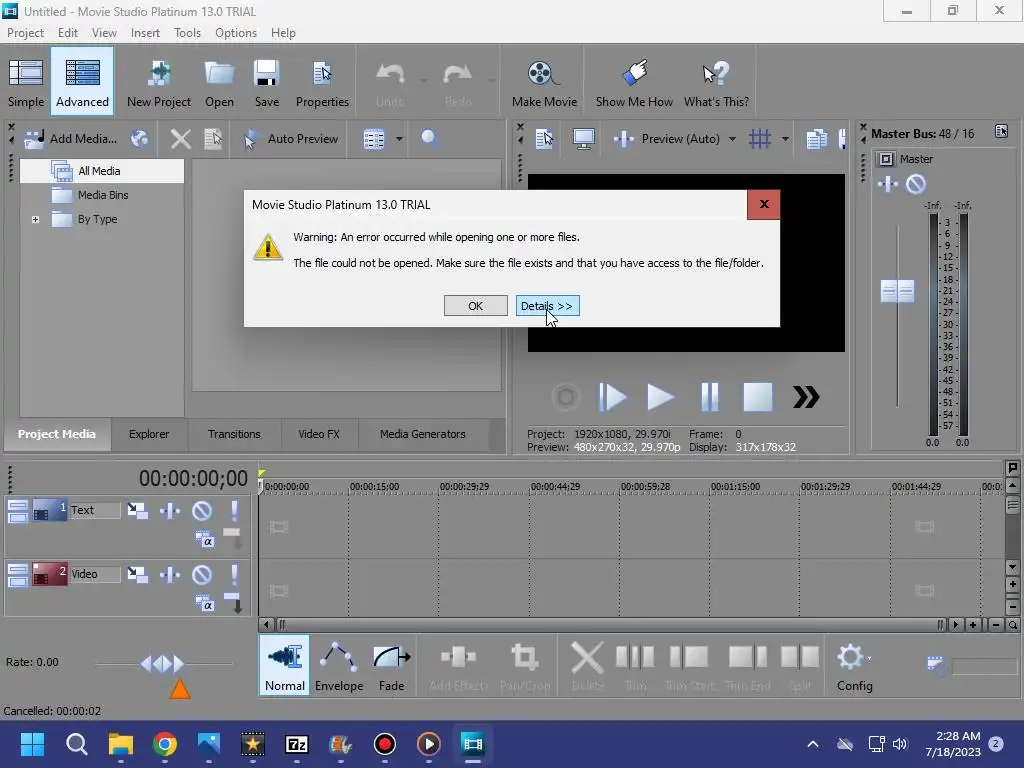The height and width of the screenshot is (768, 1024).
Task: Select the Normal edit tool
Action: pos(284,665)
